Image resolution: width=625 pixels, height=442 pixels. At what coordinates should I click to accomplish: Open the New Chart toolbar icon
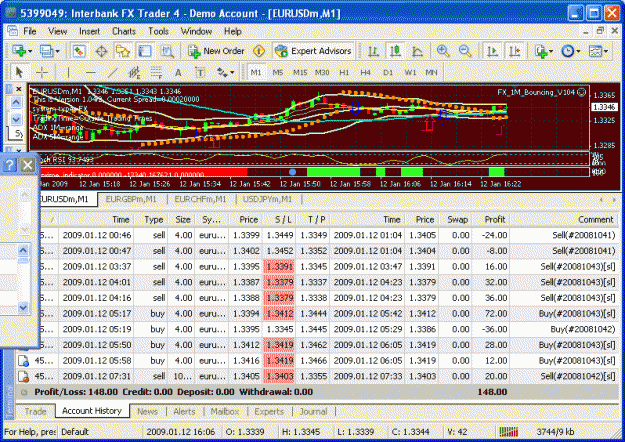pyautogui.click(x=19, y=51)
